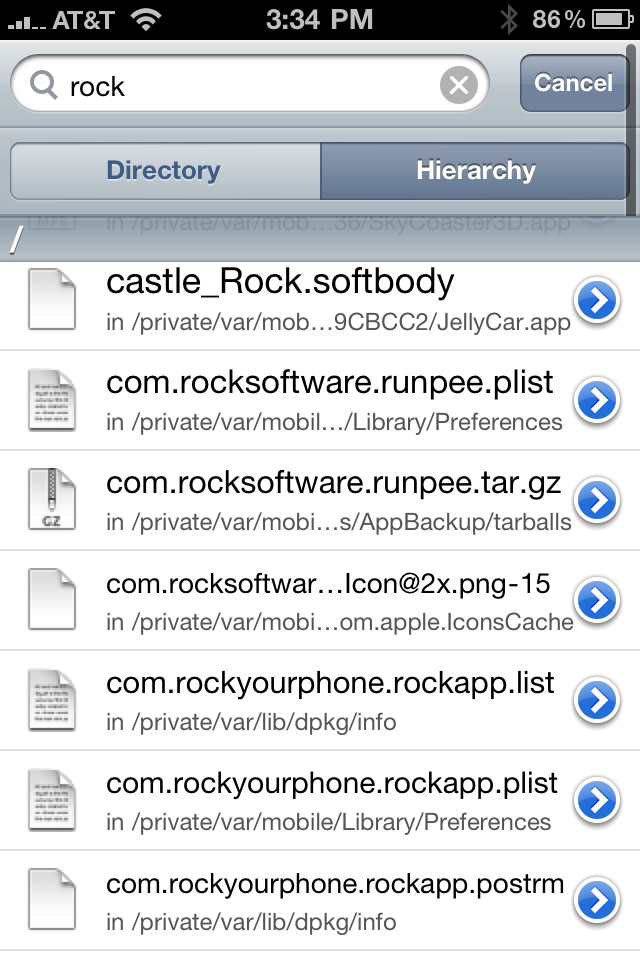Switch to the Directory search scope
Viewport: 640px width, 960px height.
pos(165,171)
